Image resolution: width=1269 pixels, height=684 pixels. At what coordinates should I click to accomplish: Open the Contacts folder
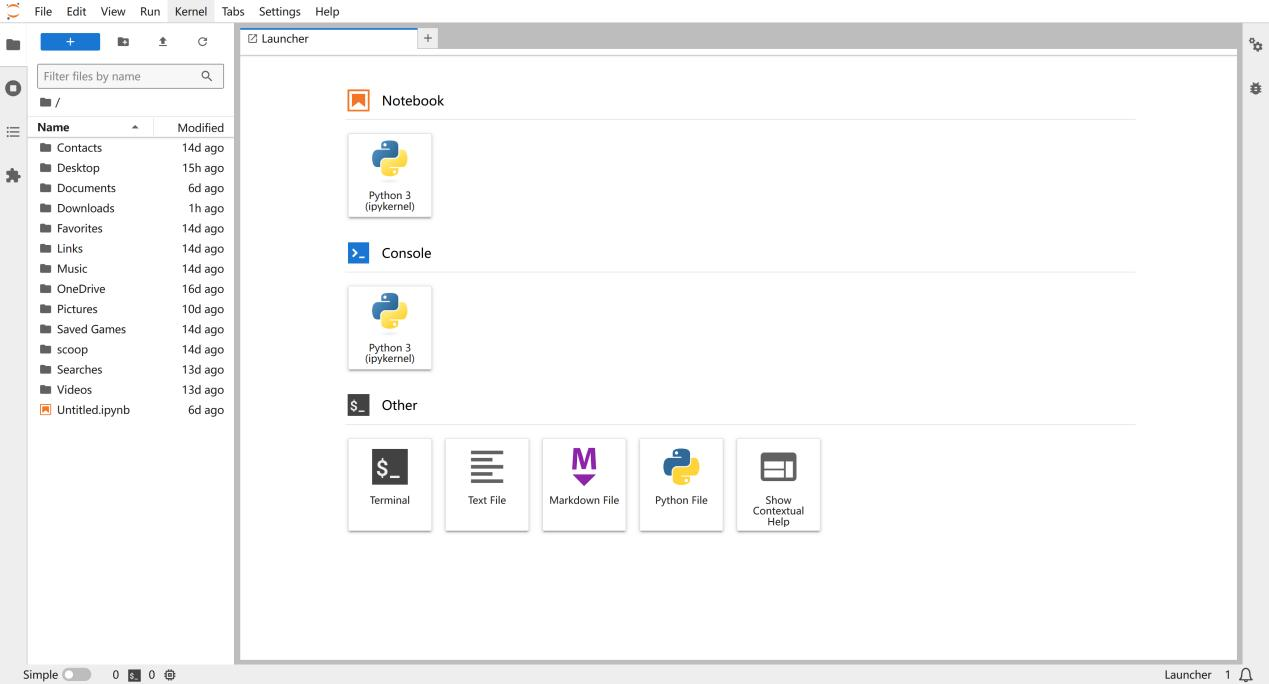tap(133, 148)
